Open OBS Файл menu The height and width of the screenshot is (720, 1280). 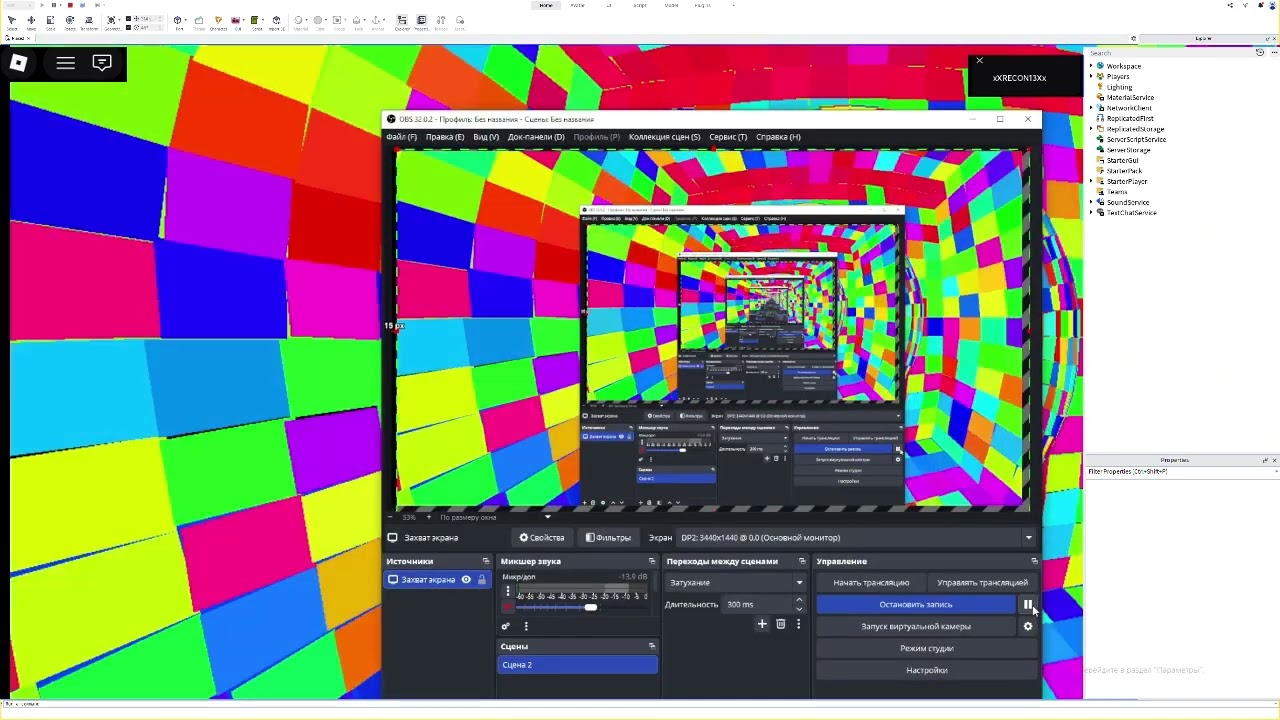pyautogui.click(x=401, y=137)
